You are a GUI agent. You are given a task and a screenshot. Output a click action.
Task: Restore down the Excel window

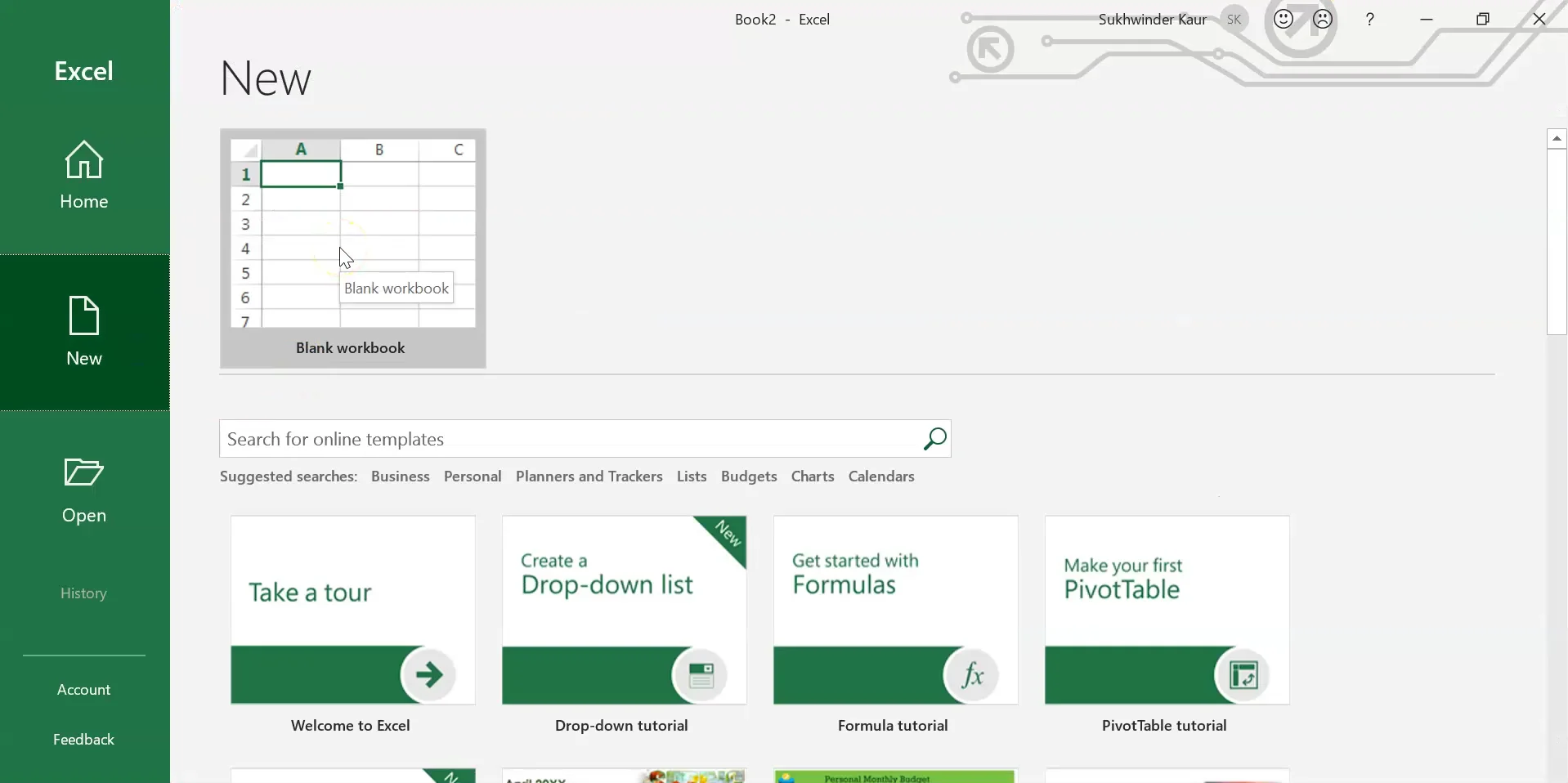tap(1483, 20)
